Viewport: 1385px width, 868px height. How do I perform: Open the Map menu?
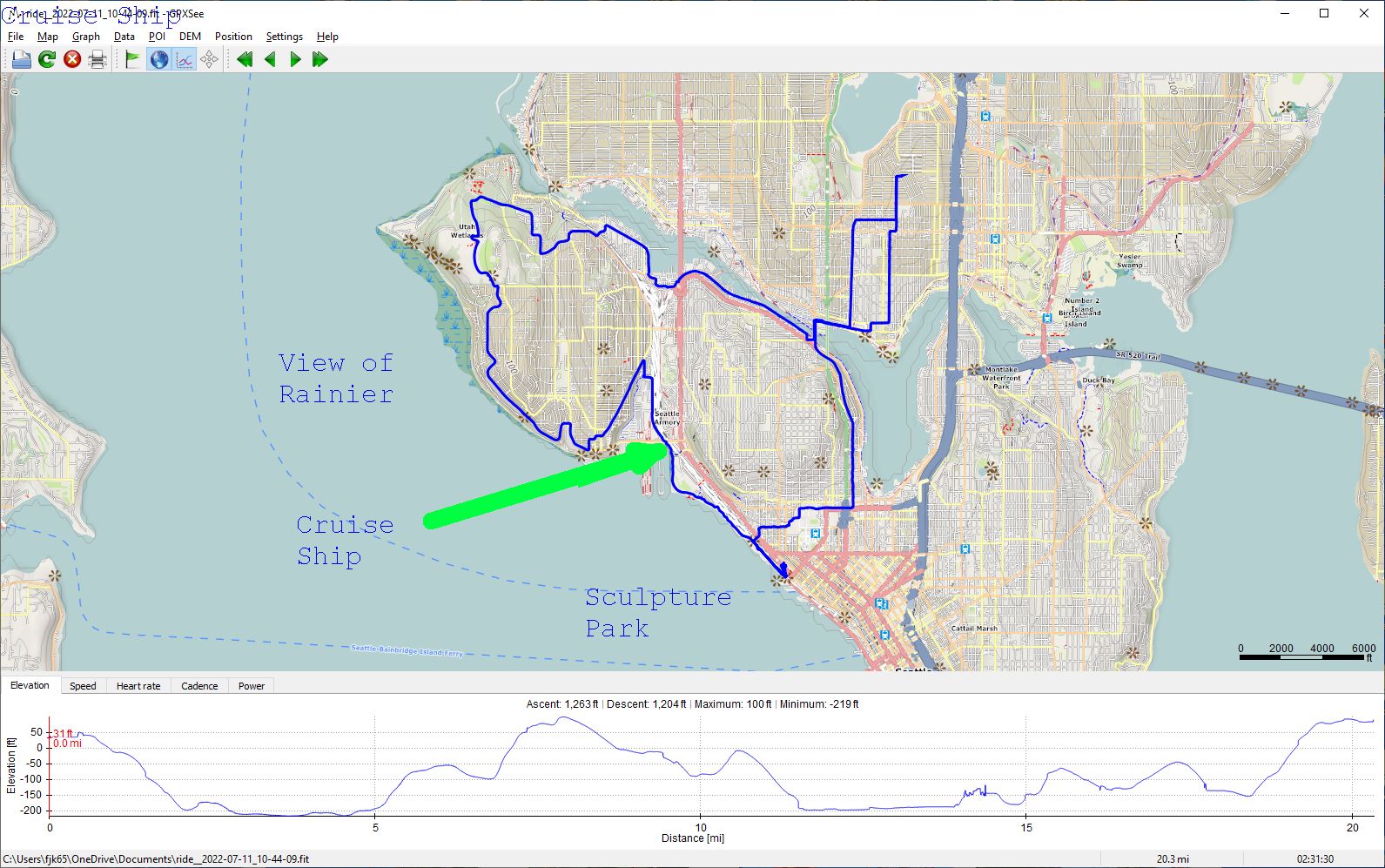click(x=47, y=37)
